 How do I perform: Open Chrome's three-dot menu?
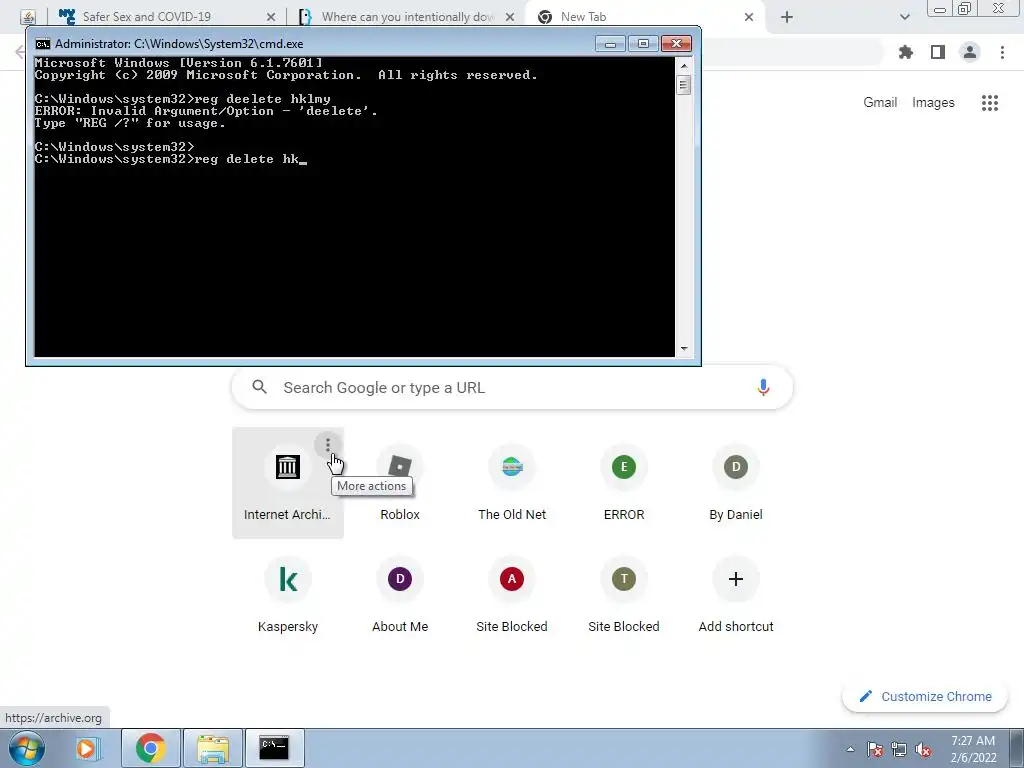[1002, 52]
